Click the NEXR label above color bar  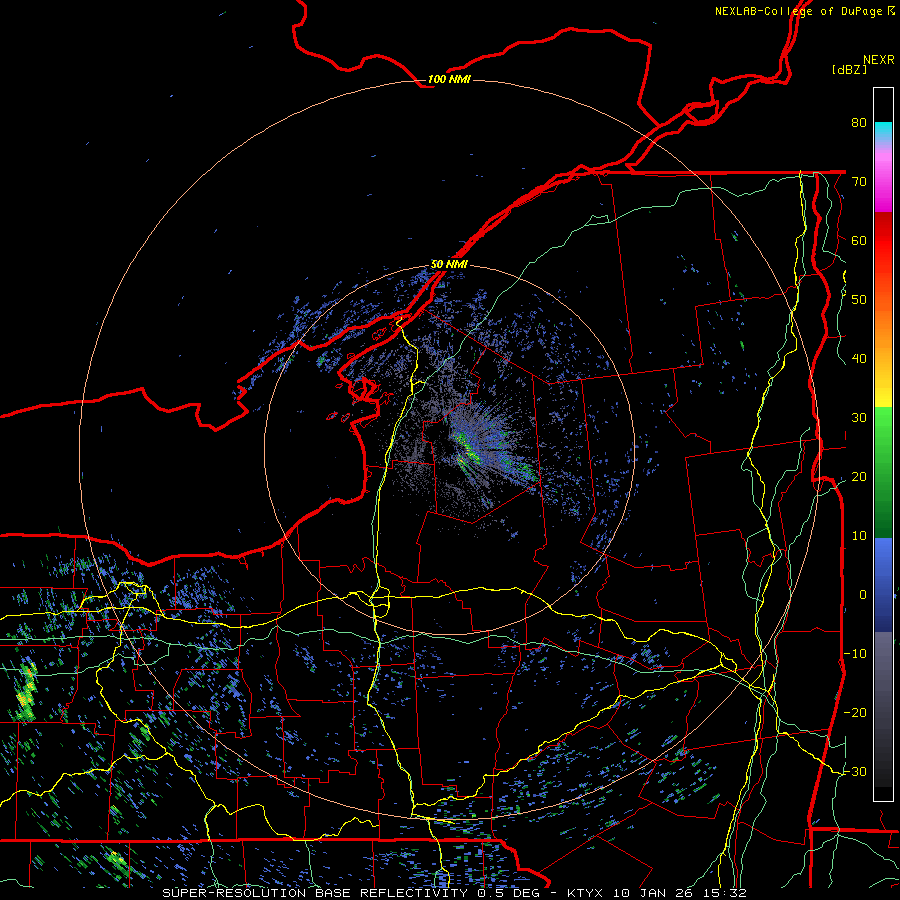tap(879, 60)
